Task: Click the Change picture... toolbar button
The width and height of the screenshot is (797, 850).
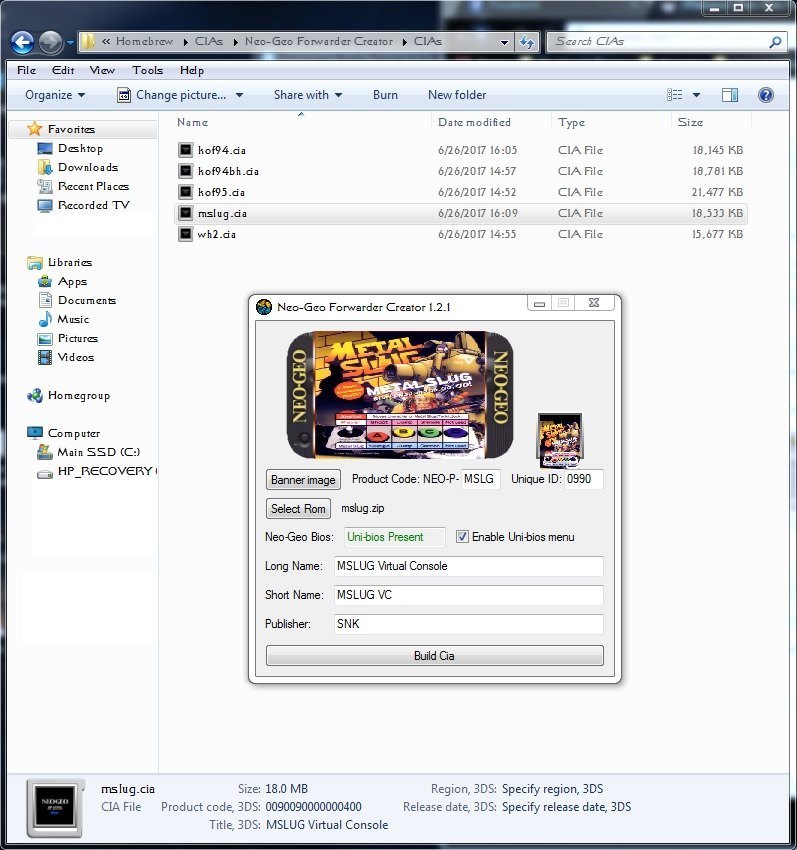Action: pyautogui.click(x=171, y=95)
